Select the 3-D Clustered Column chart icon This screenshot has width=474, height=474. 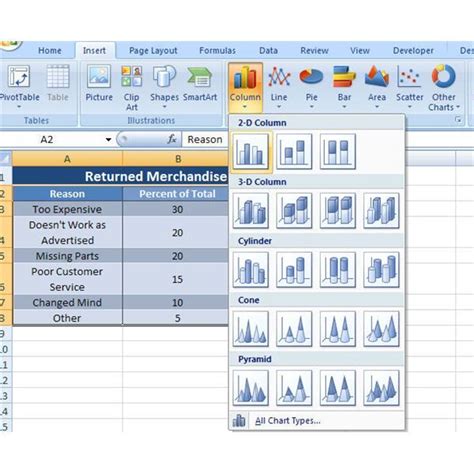pyautogui.click(x=251, y=211)
